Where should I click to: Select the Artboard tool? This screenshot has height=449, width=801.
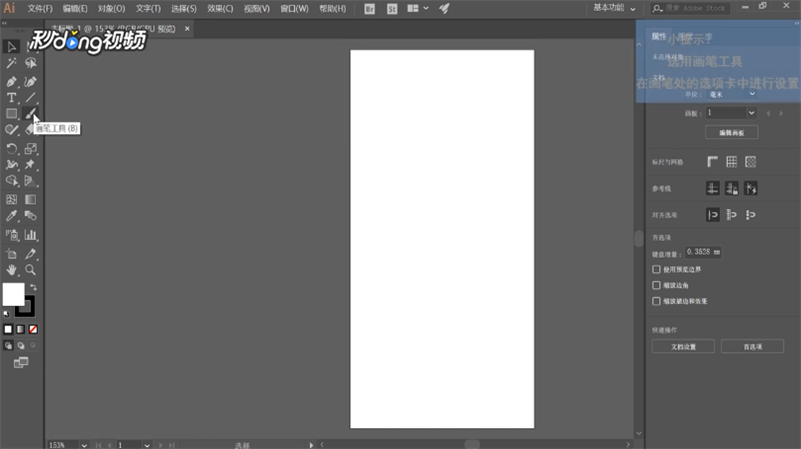pyautogui.click(x=11, y=254)
